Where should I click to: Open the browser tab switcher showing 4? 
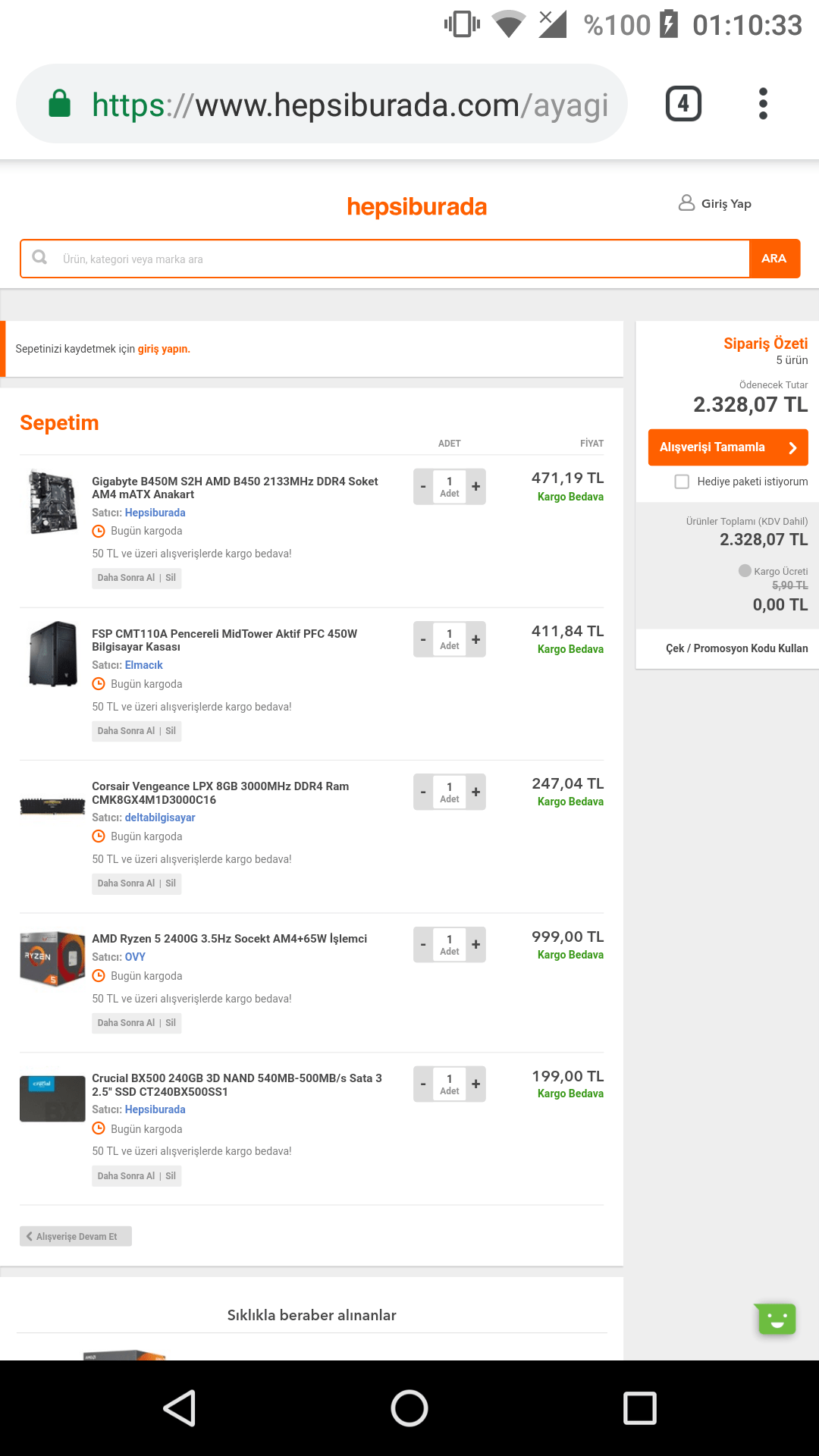click(683, 104)
